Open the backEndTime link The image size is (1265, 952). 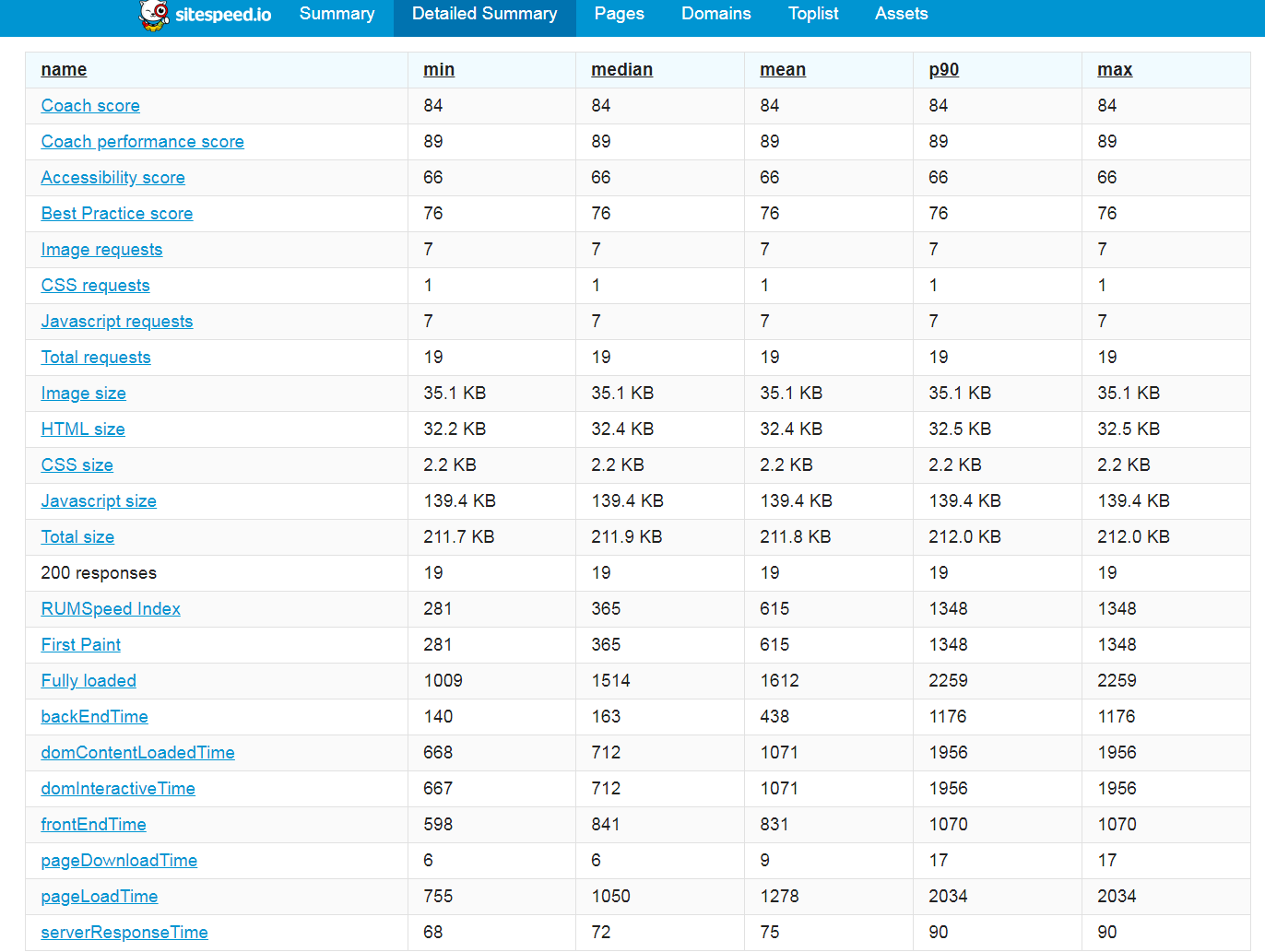pos(95,717)
